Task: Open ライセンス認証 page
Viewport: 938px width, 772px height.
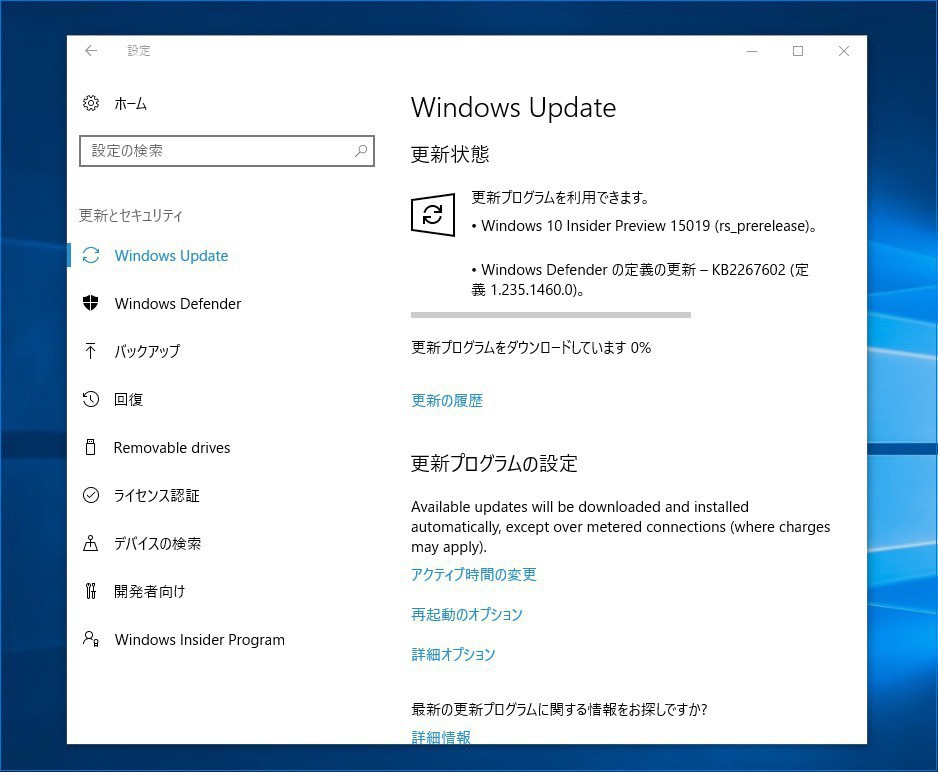Action: [156, 495]
